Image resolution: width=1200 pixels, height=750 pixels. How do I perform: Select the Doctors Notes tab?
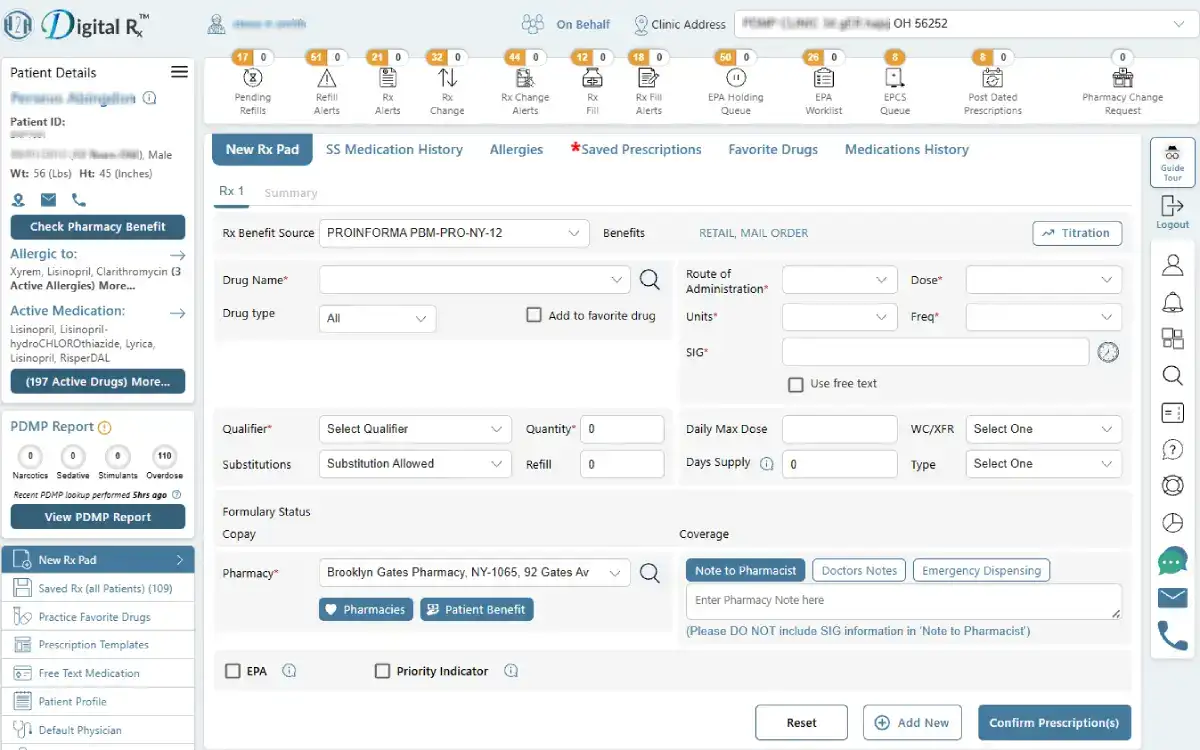tap(859, 570)
